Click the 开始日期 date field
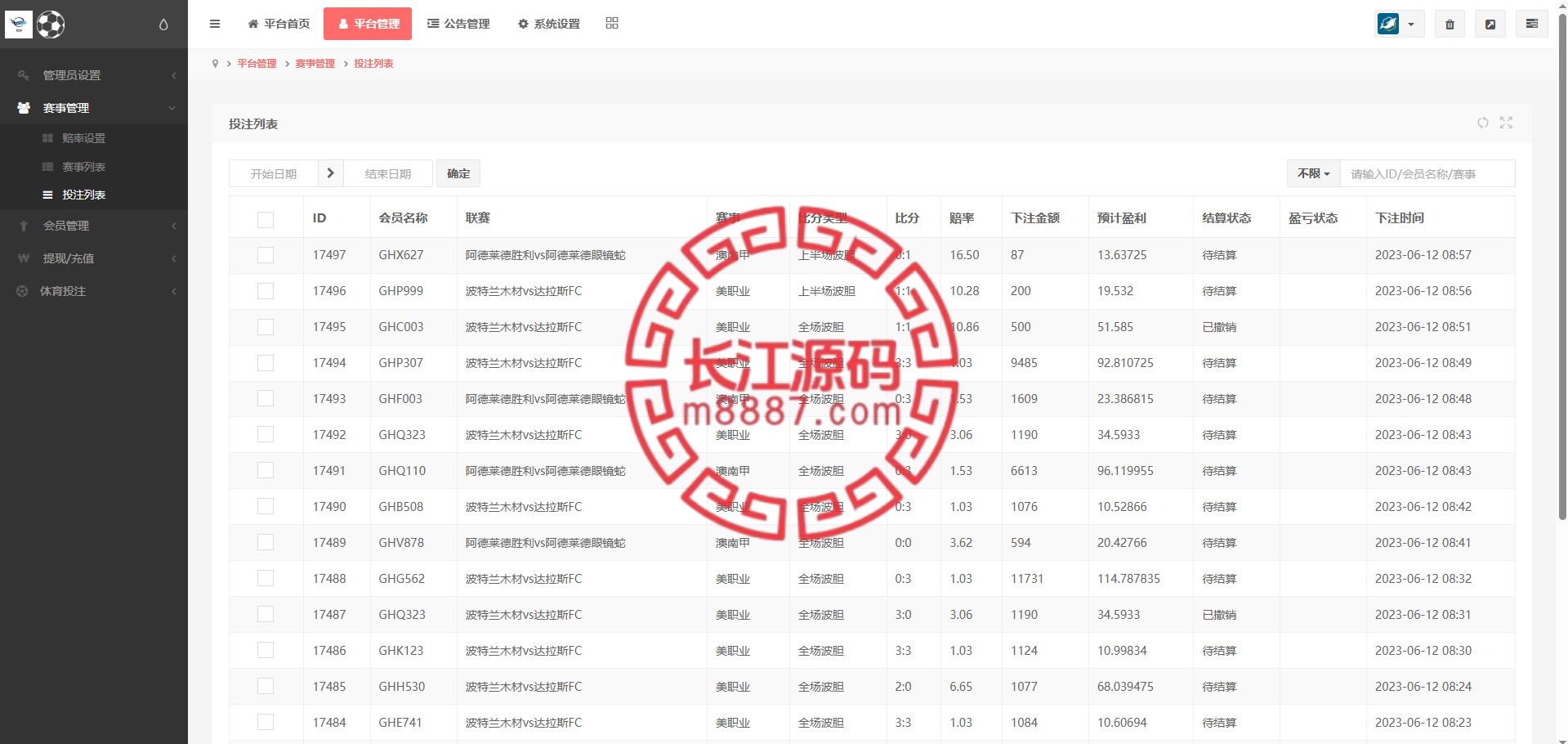1568x744 pixels. coord(274,173)
